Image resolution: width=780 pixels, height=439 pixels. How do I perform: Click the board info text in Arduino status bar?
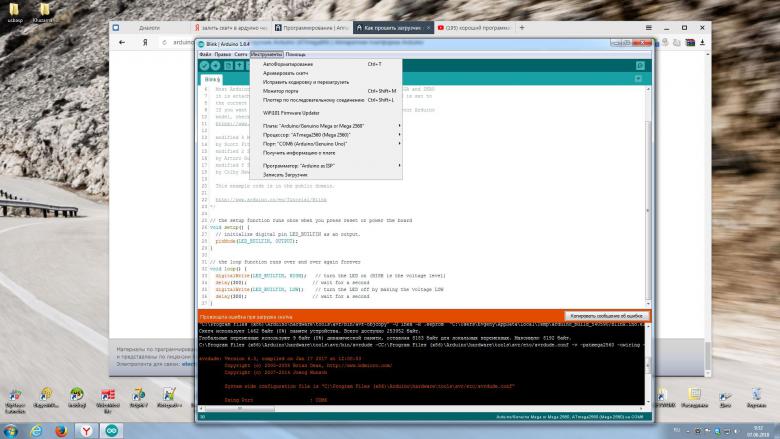(570, 417)
